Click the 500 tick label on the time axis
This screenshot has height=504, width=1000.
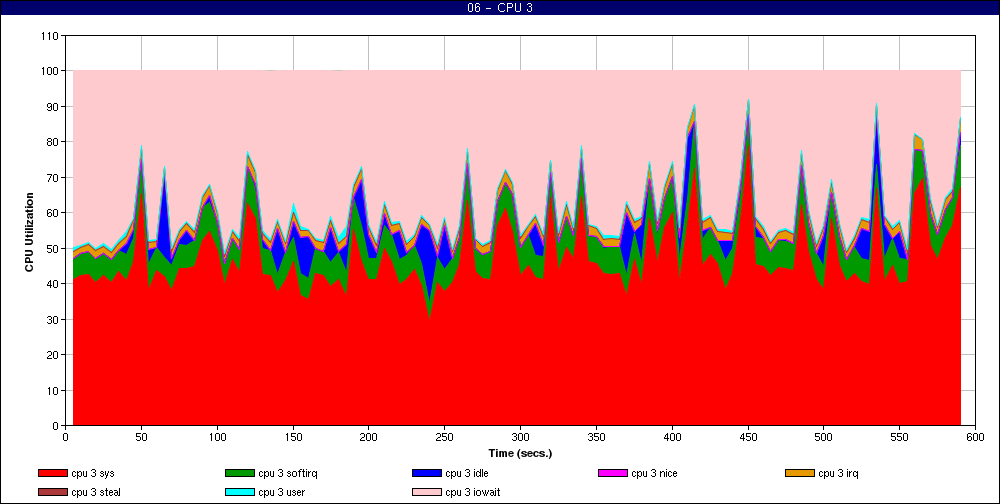point(823,438)
